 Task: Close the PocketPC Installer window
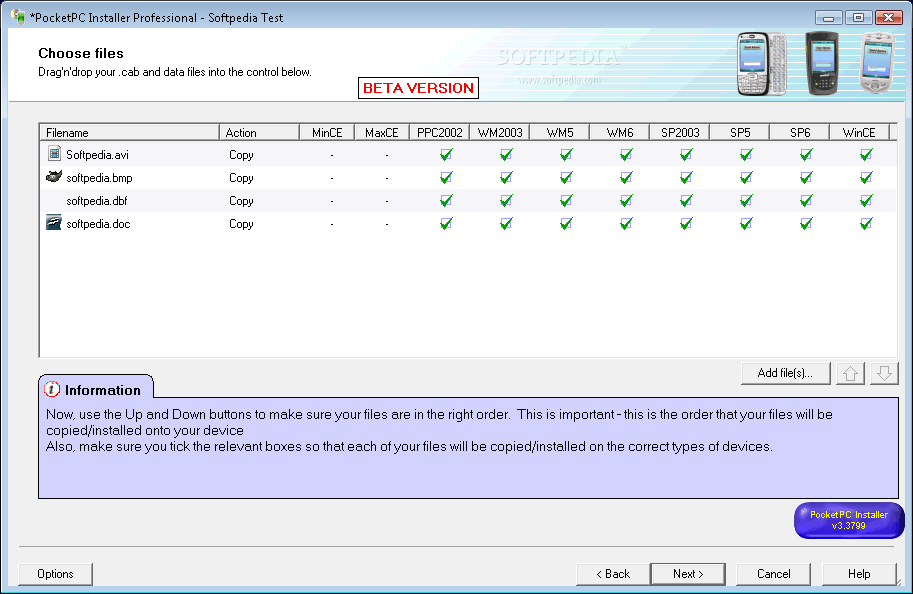889,17
